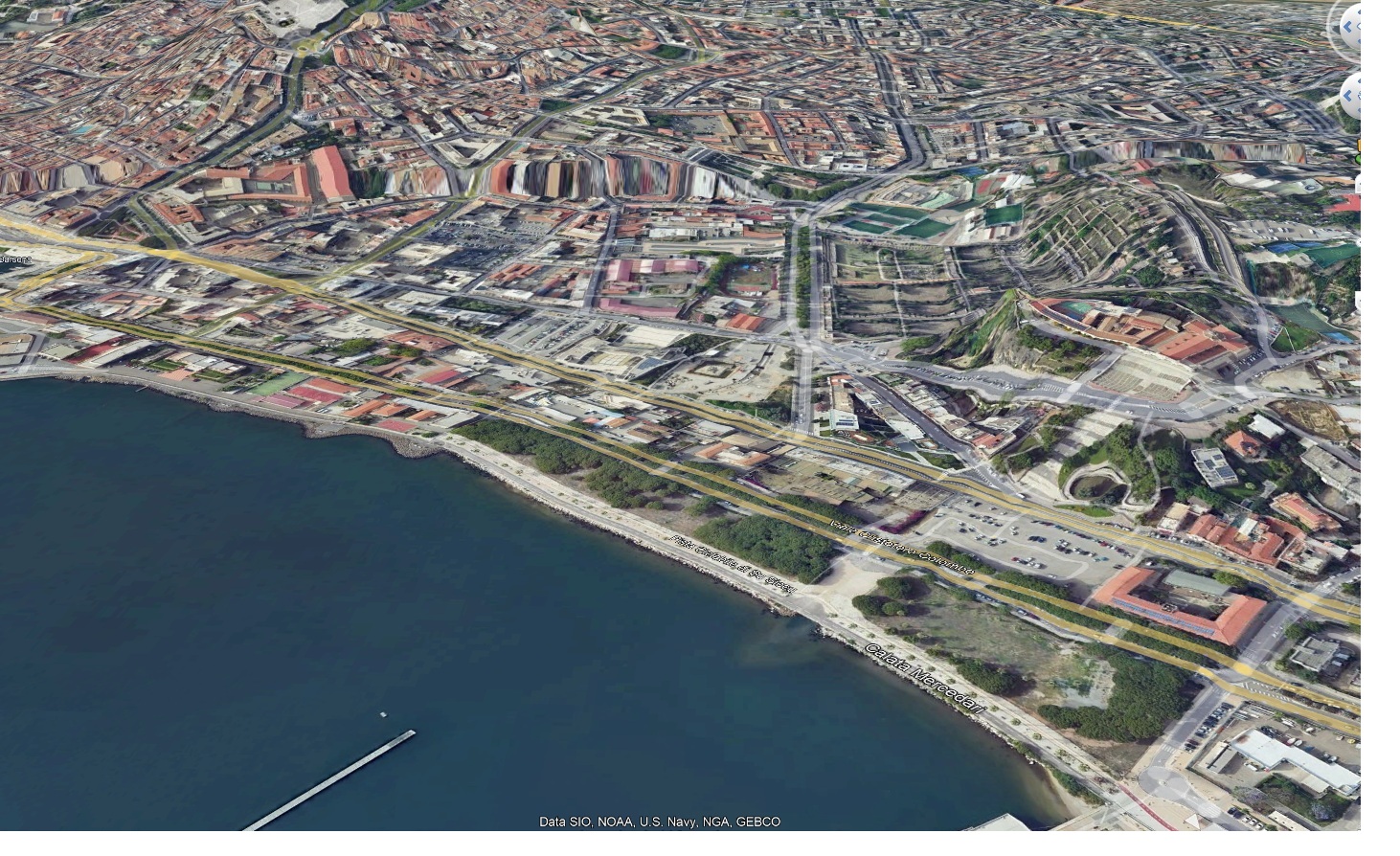Click the Darsena label at the left edge
Image resolution: width=1400 pixels, height=856 pixels.
(x=13, y=259)
